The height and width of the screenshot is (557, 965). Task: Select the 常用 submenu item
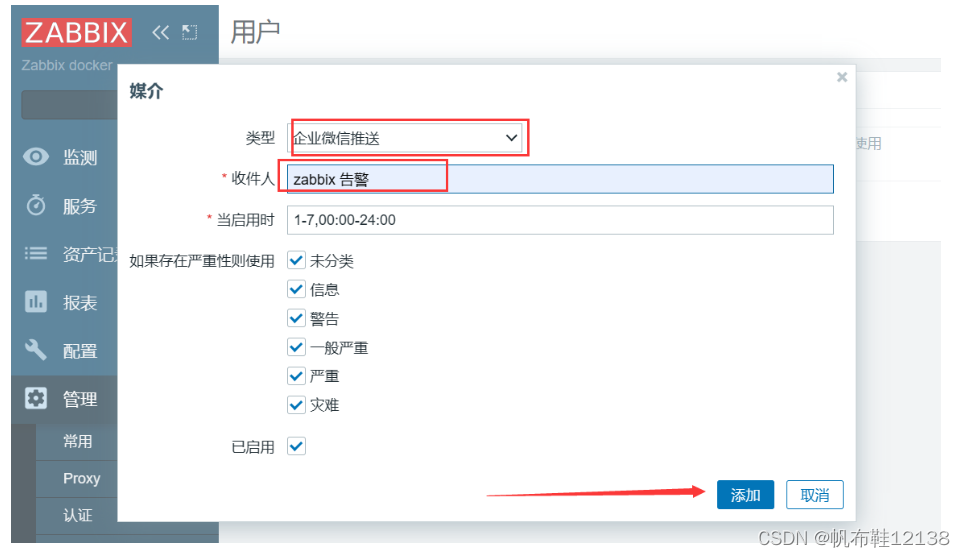point(77,441)
